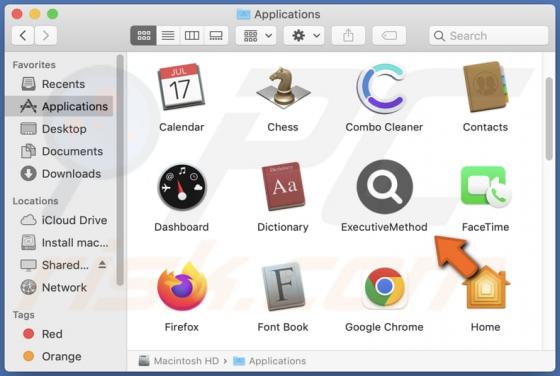Click the ExecutiveMethod label text
Viewport: 560px width, 376px height.
coord(384,227)
